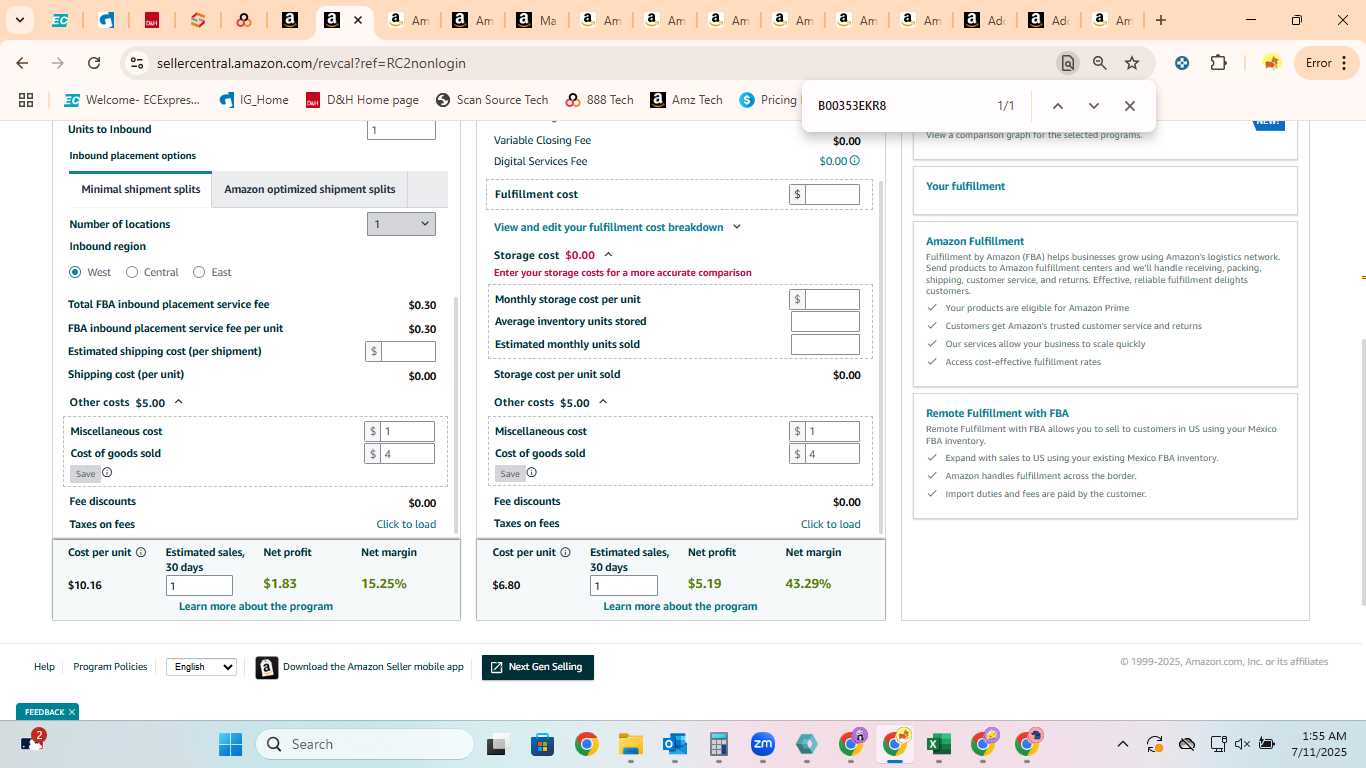
Task: Open the Chrome Error menu
Action: pos(1328,63)
